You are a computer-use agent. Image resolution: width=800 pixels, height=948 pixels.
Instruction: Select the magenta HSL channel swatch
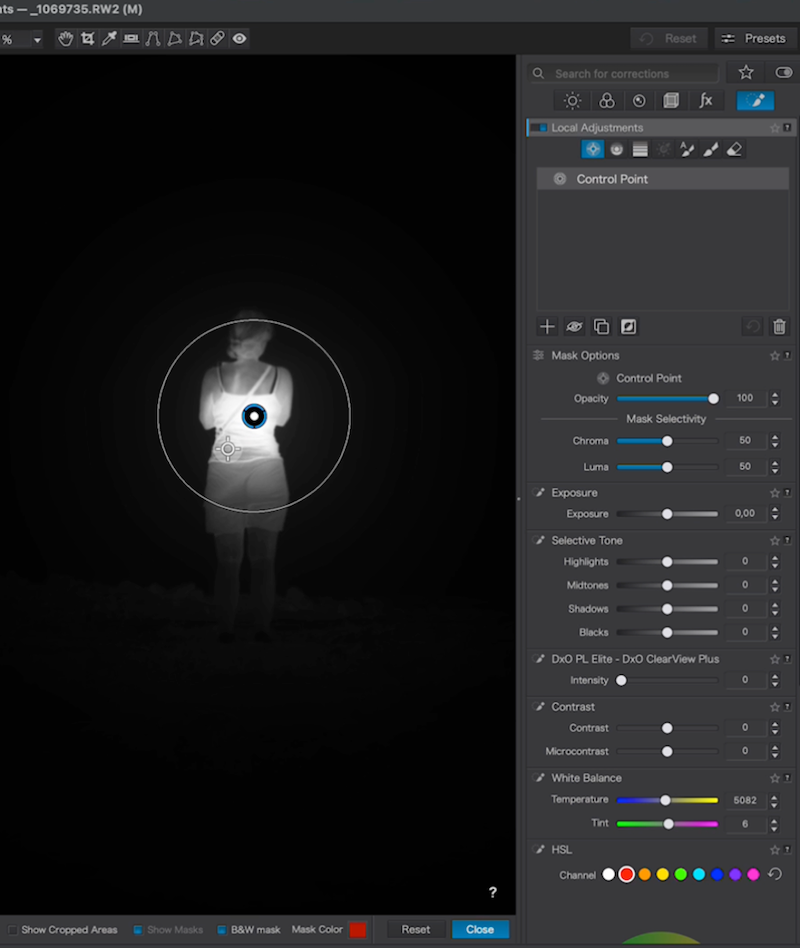pos(753,874)
